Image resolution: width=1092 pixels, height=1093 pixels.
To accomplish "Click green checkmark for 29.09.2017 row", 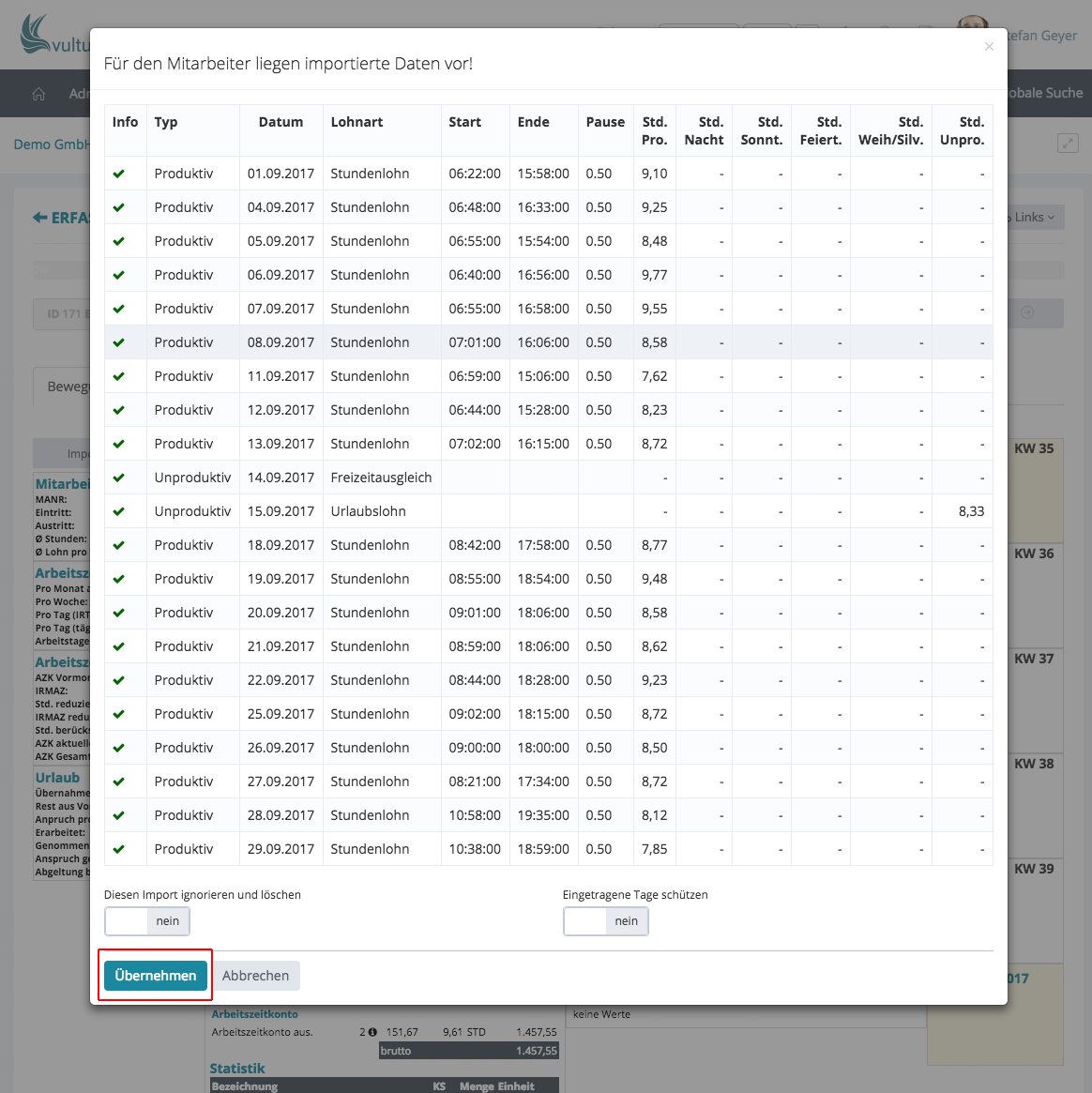I will click(119, 849).
